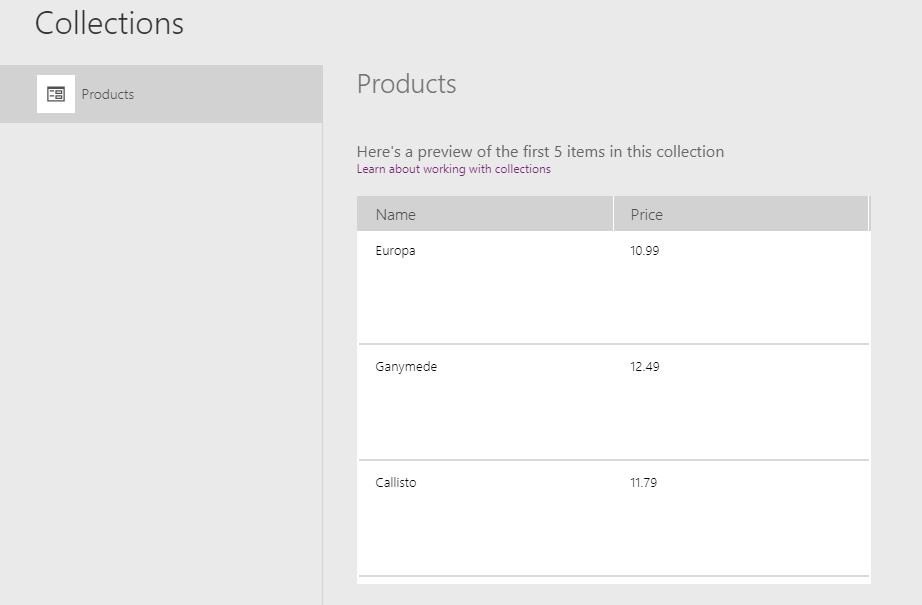Click the Products heading above the preview
922x605 pixels.
[x=406, y=84]
